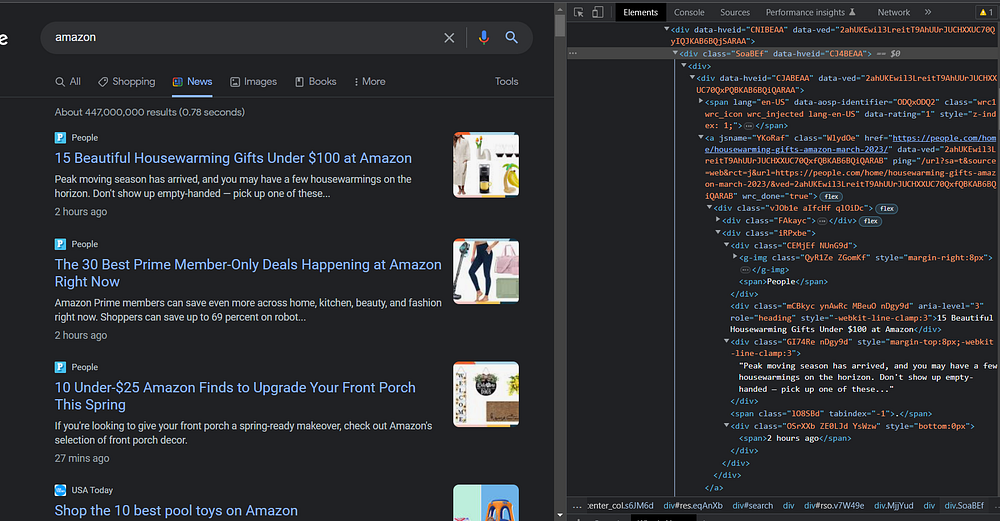1000x521 pixels.
Task: Toggle device toolbar in DevTools
Action: pos(598,12)
